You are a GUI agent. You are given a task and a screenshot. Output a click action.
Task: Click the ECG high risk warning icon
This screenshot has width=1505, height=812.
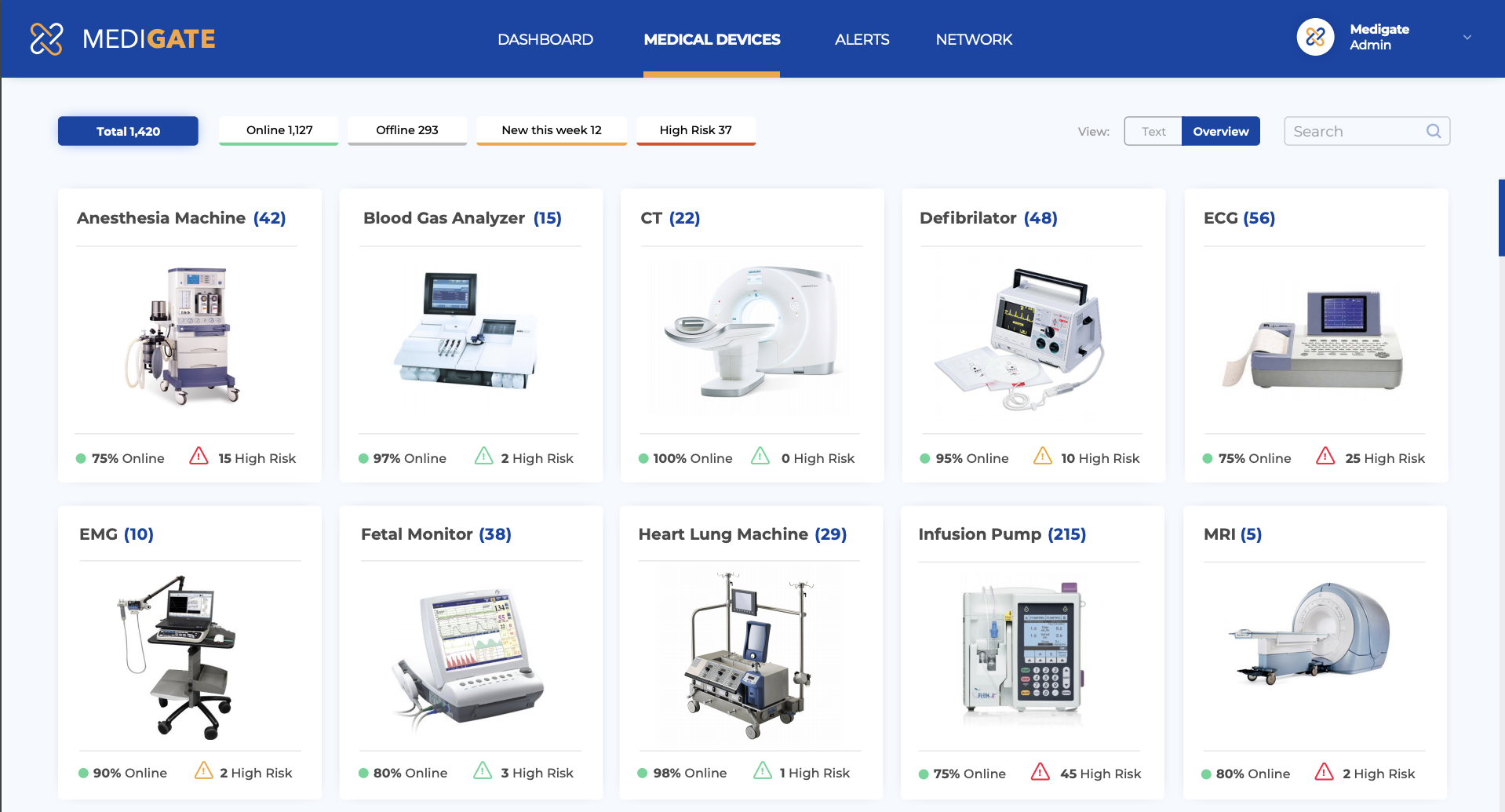coord(1325,456)
